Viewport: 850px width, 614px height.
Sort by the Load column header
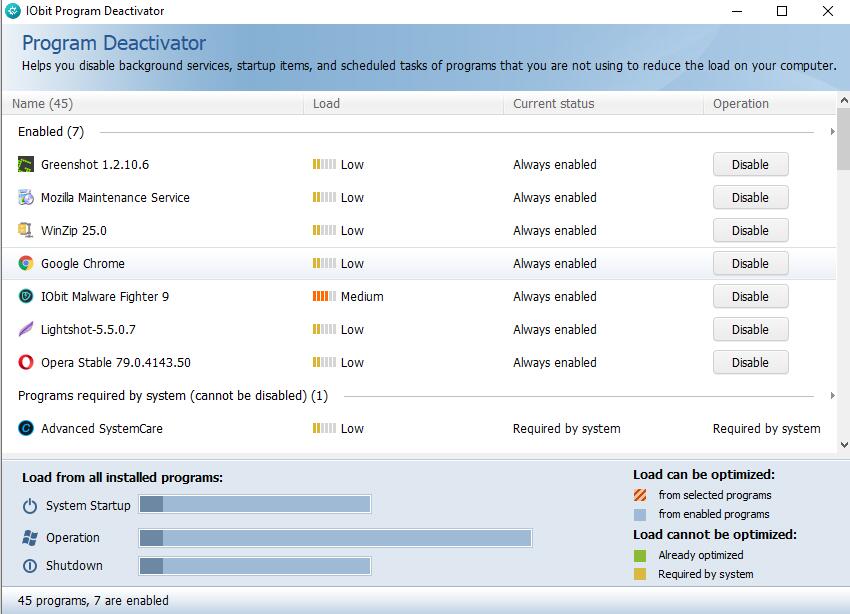403,104
